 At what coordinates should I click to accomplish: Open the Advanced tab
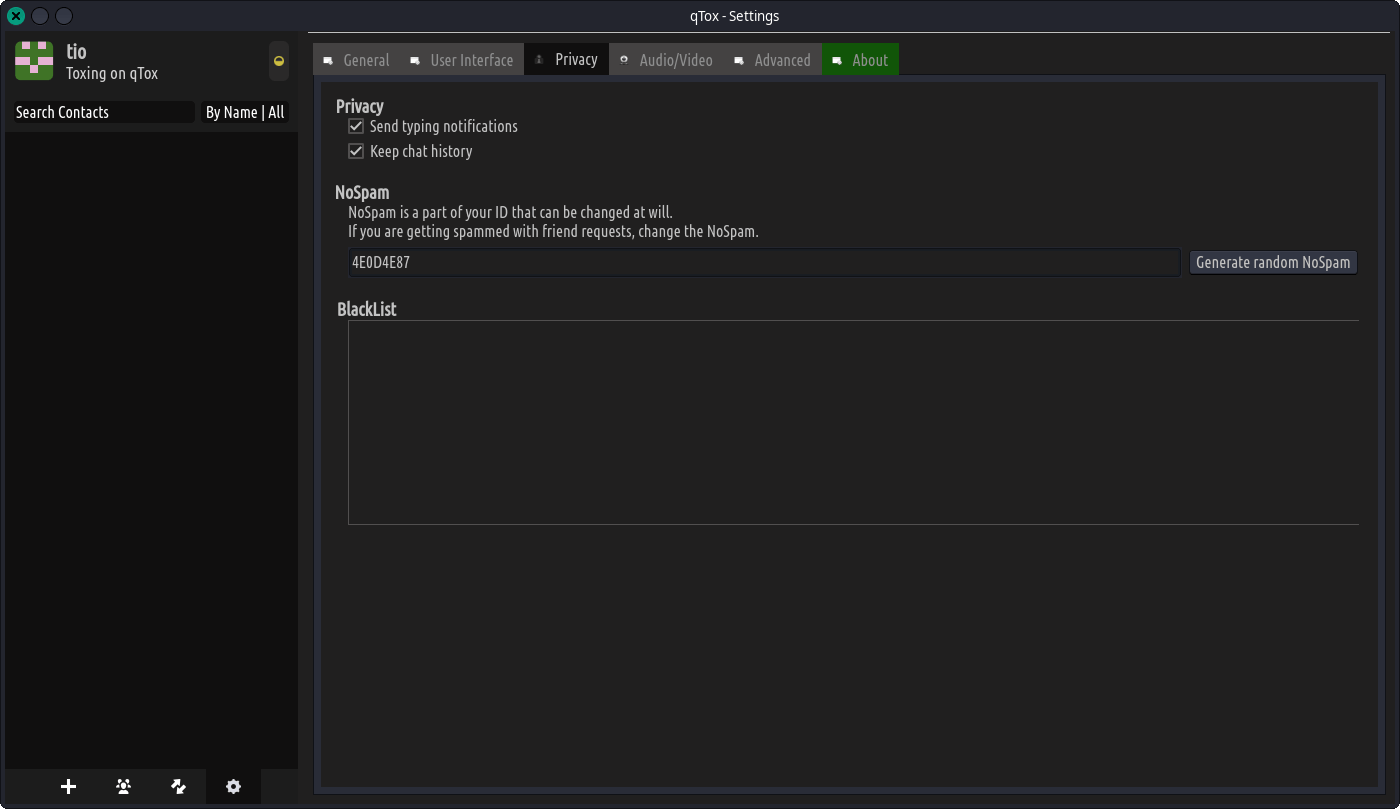[x=782, y=60]
